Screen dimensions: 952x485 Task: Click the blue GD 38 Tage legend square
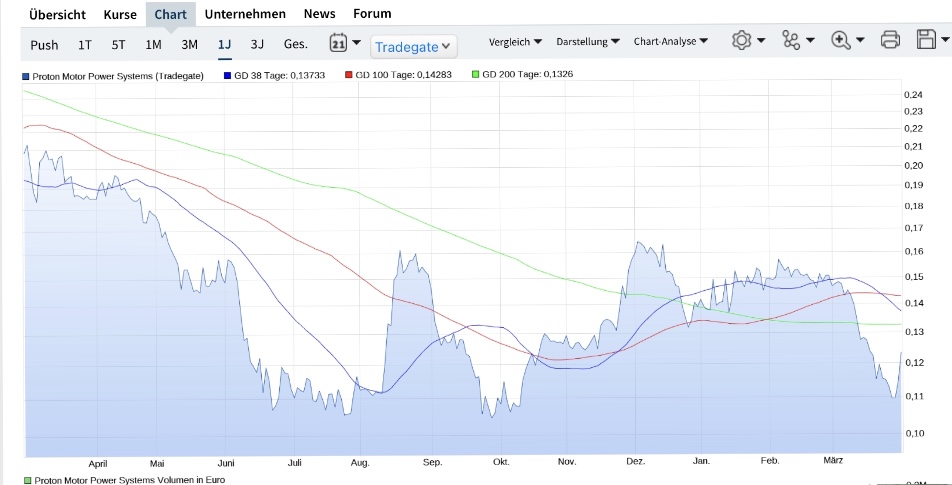[x=227, y=75]
